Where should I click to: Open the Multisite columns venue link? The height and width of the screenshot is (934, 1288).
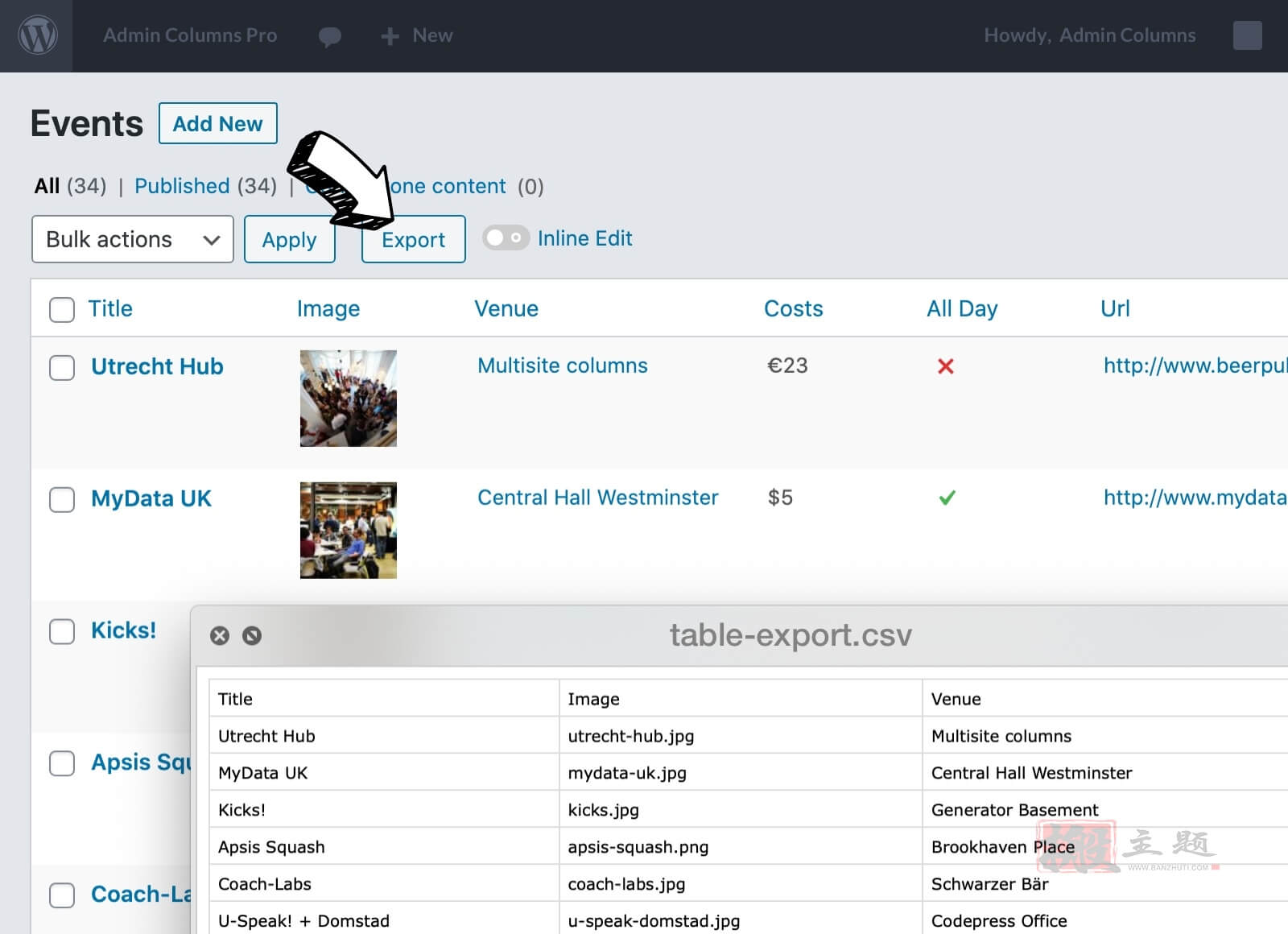tap(563, 366)
